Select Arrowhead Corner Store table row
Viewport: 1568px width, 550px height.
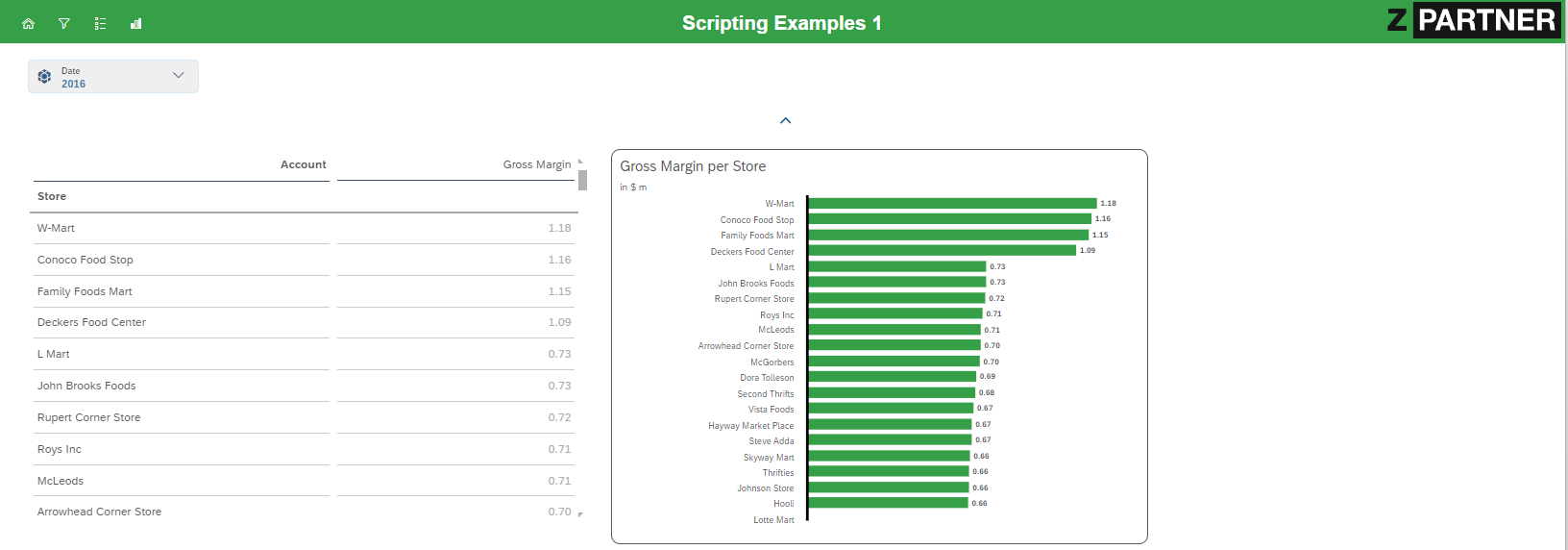[305, 512]
